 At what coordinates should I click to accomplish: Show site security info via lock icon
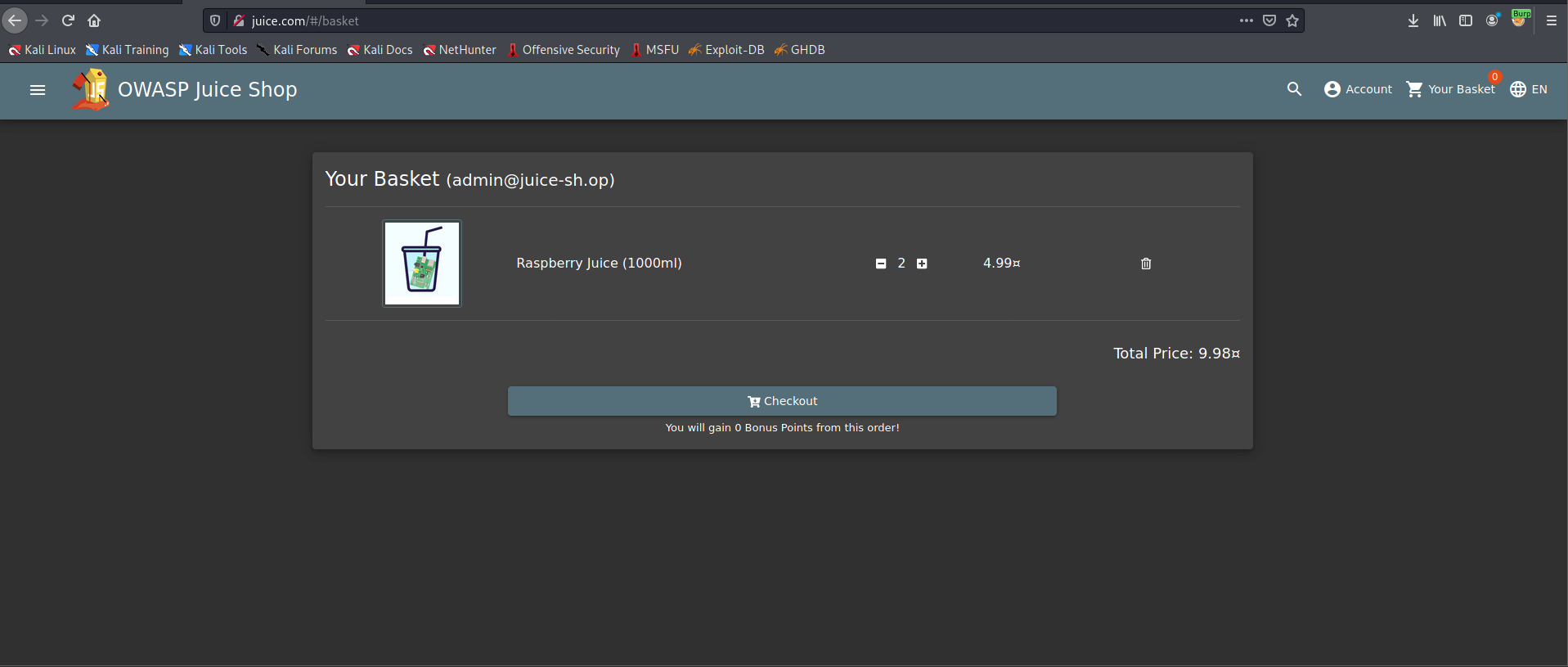(238, 20)
